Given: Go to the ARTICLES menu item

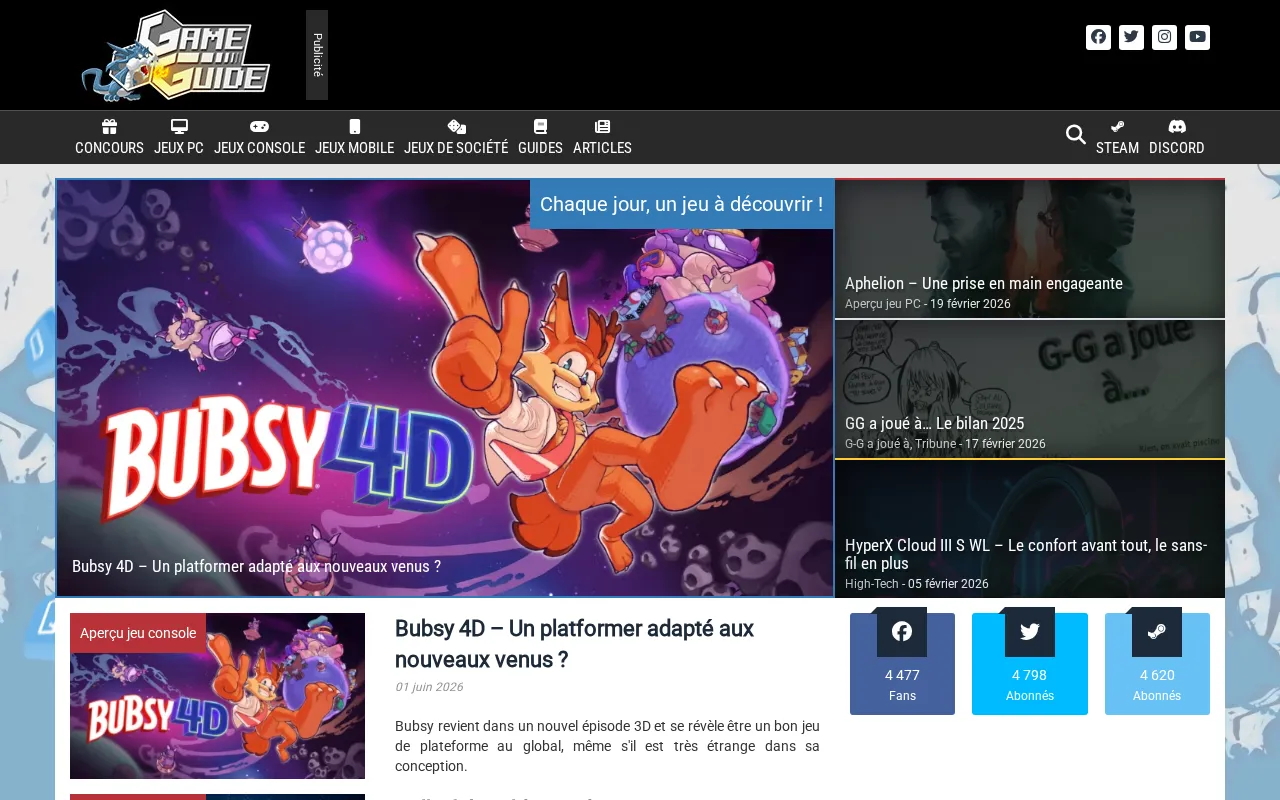Looking at the screenshot, I should (x=602, y=148).
